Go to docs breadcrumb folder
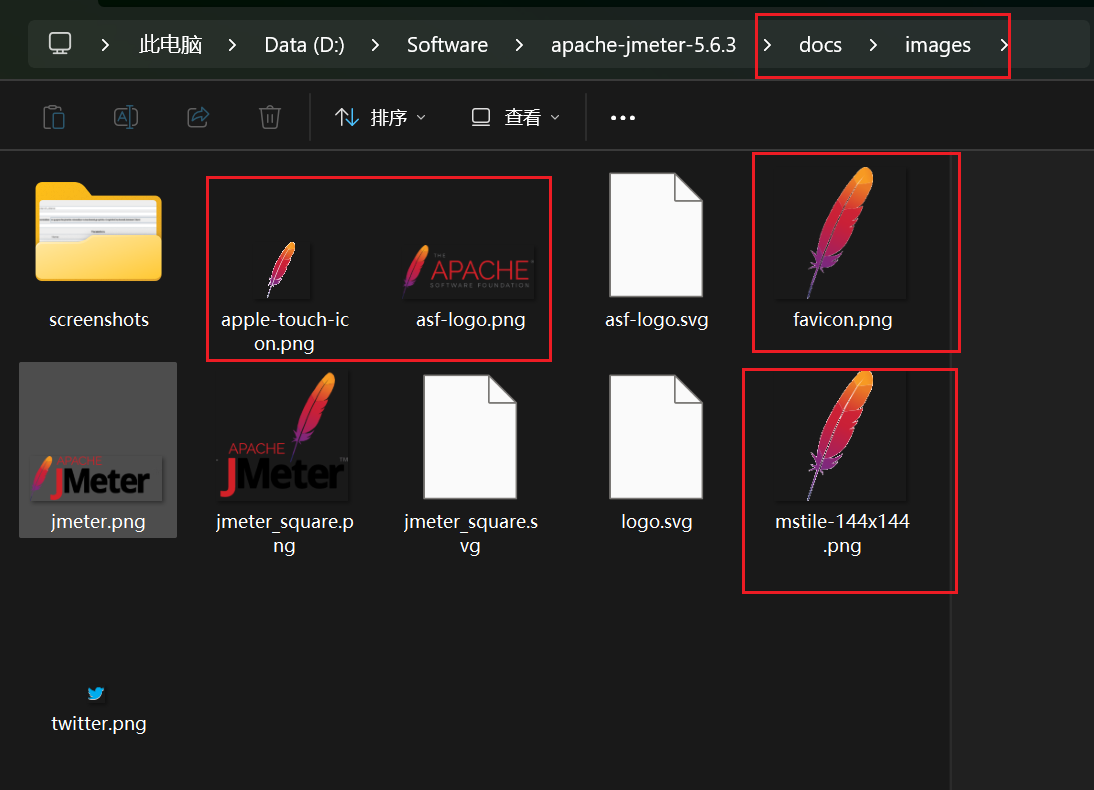This screenshot has width=1094, height=790. [x=820, y=45]
